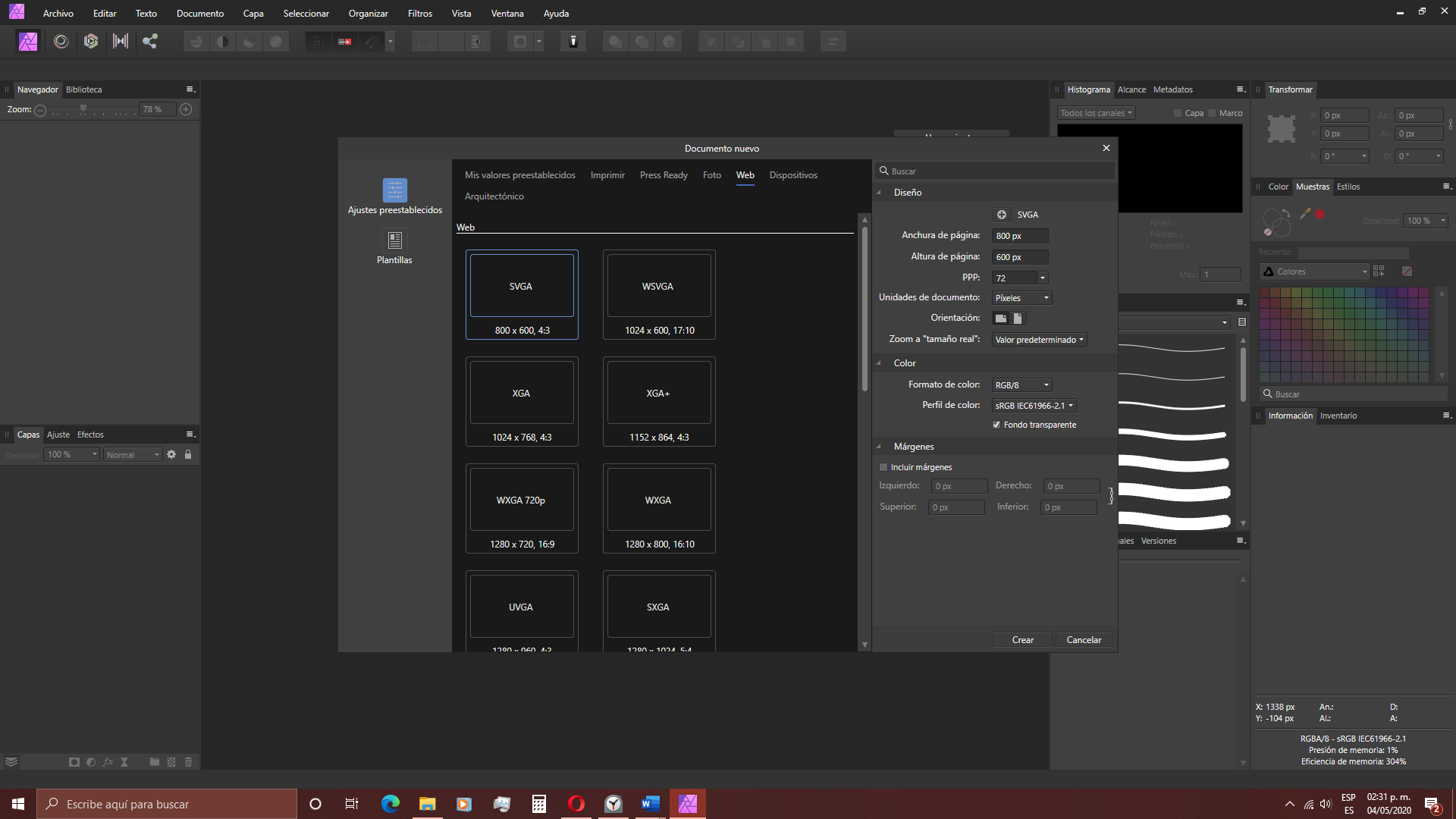Toggle Marco option in Histograma panel

coord(1212,113)
